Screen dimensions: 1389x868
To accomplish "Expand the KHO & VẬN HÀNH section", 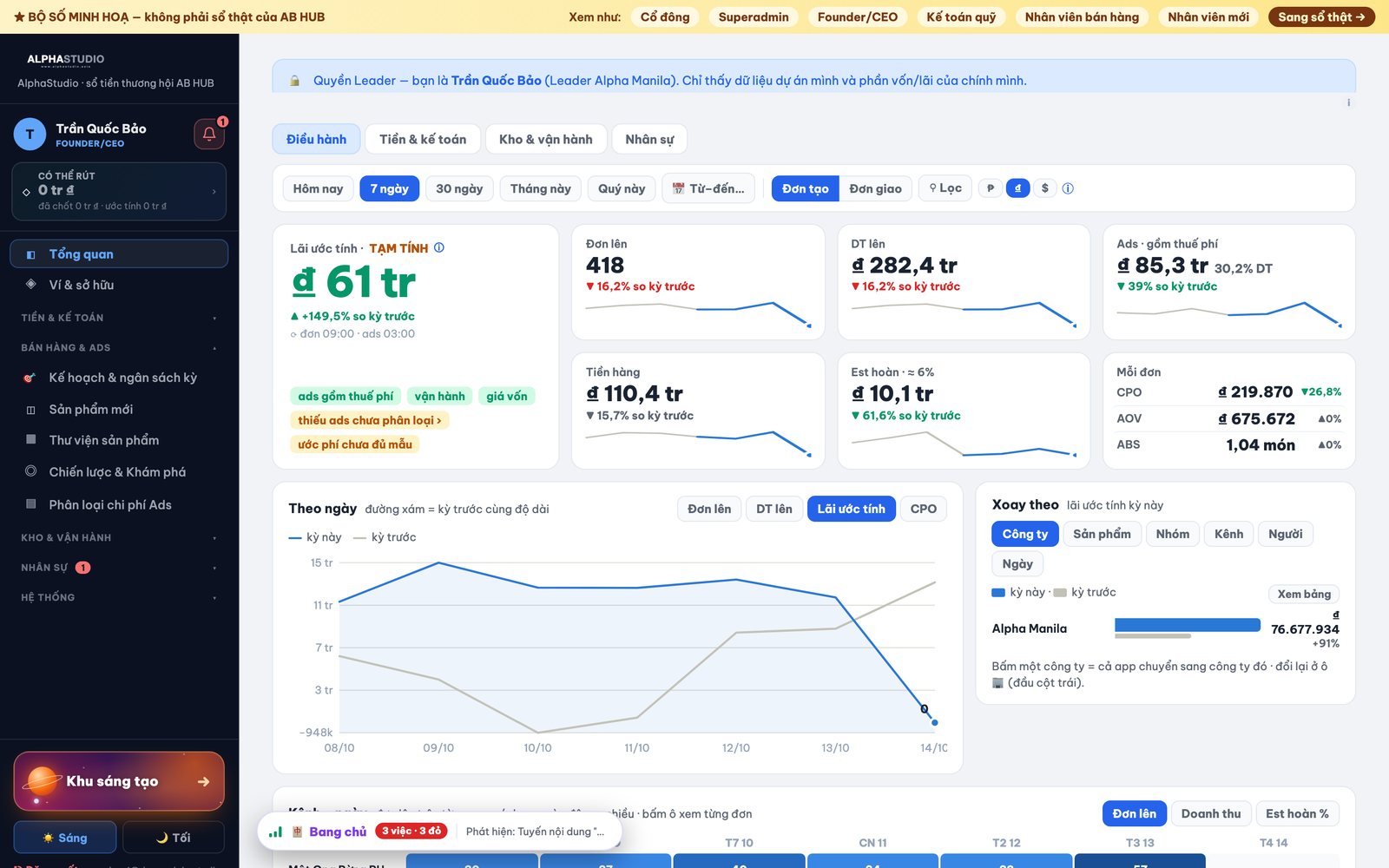I will coord(119,538).
